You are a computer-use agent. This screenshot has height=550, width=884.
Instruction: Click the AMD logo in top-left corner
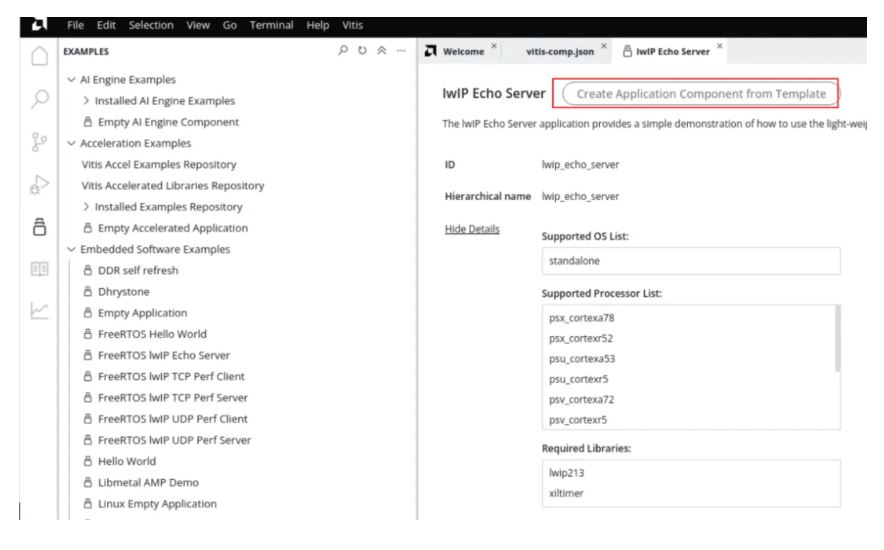click(39, 24)
